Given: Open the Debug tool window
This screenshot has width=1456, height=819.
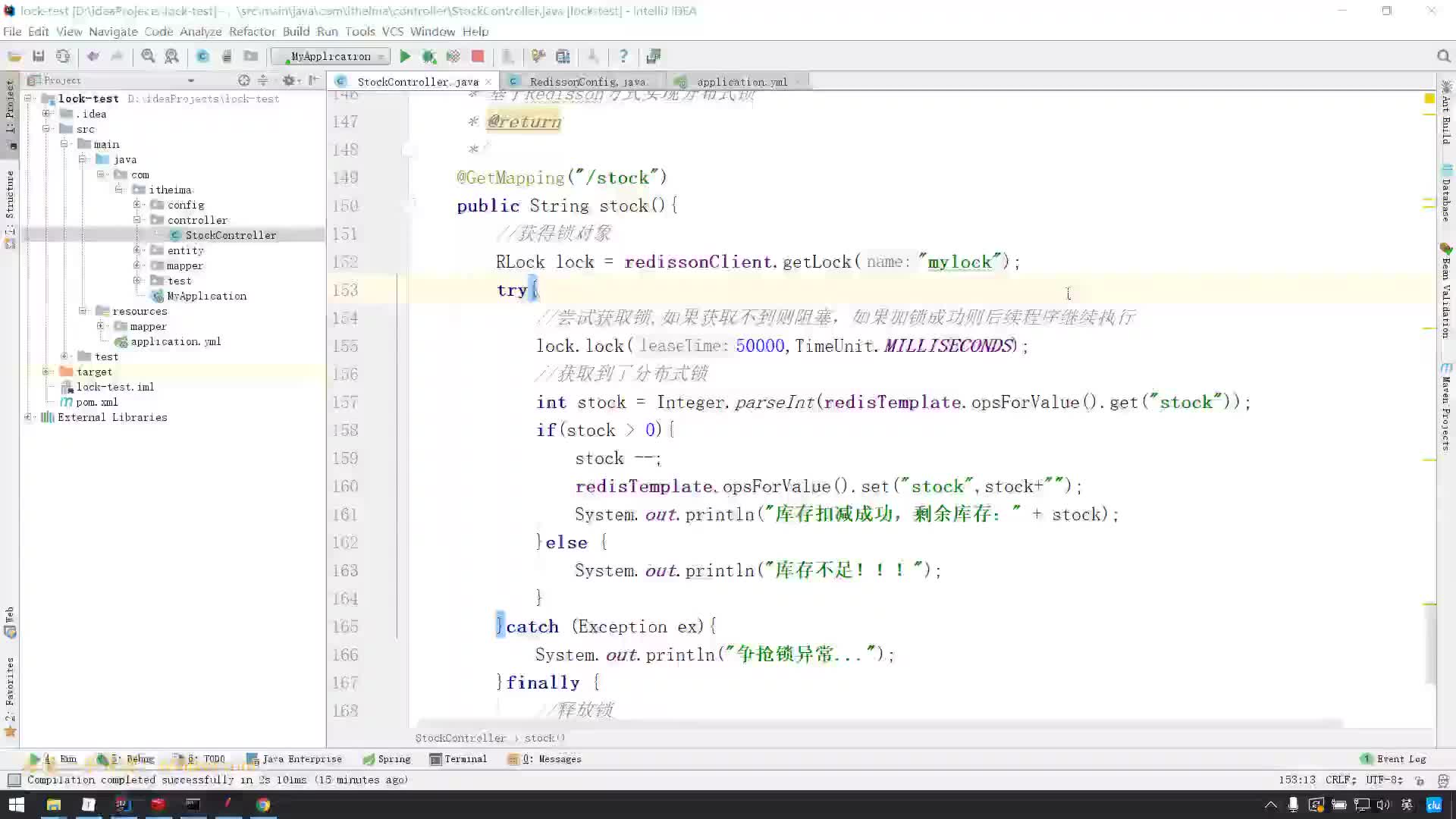Looking at the screenshot, I should tap(125, 759).
